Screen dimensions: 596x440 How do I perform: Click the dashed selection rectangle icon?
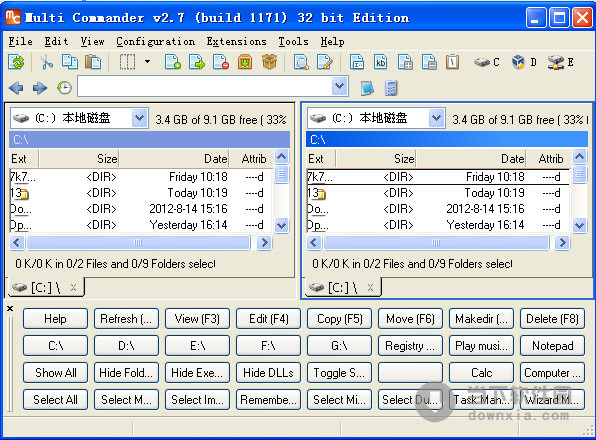[x=127, y=62]
